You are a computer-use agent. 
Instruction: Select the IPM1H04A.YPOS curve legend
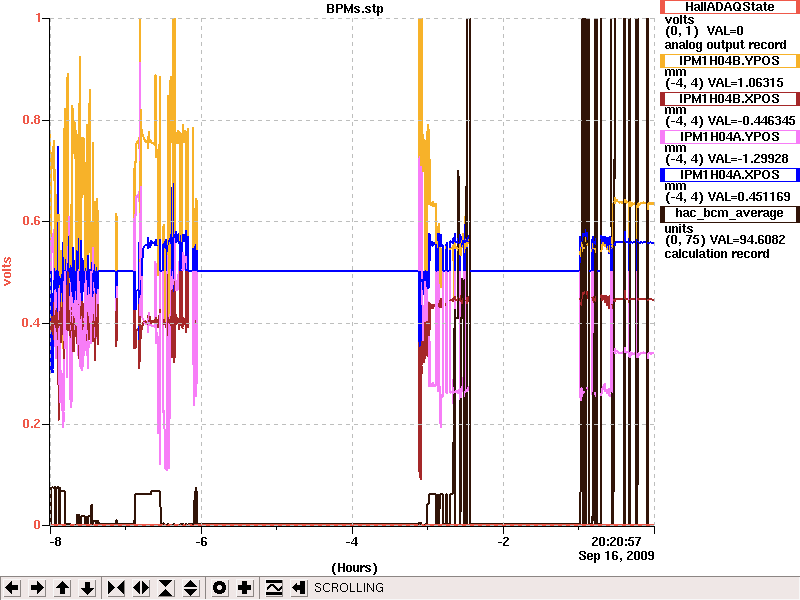pyautogui.click(x=730, y=137)
